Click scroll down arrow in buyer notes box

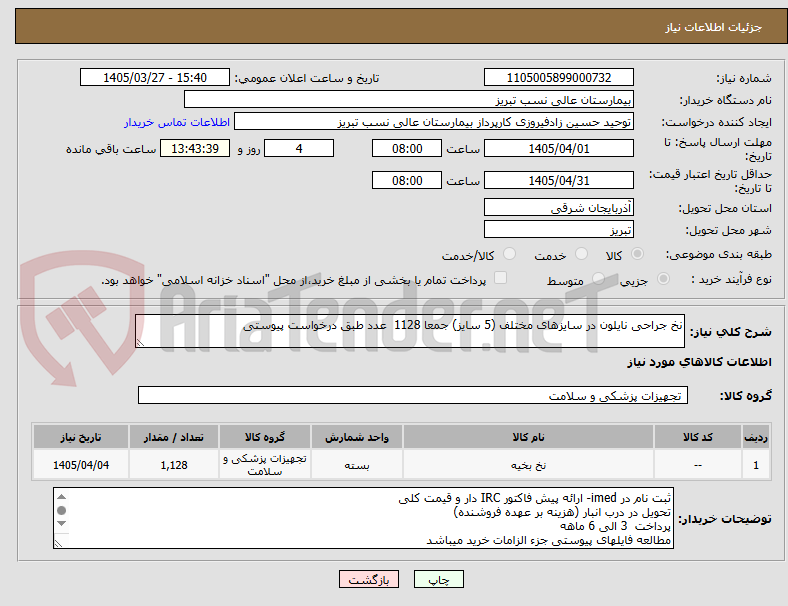click(x=61, y=524)
